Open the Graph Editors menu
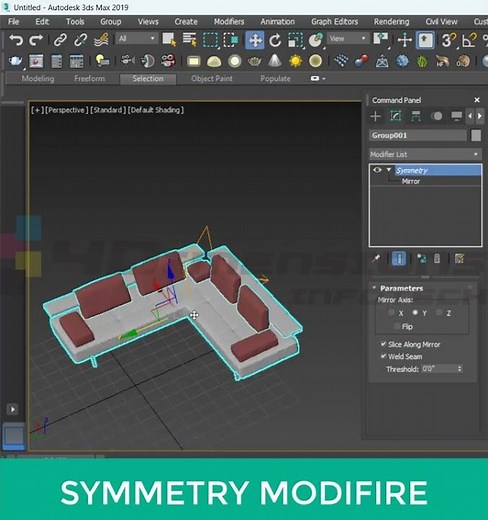The height and width of the screenshot is (520, 488). pyautogui.click(x=335, y=22)
